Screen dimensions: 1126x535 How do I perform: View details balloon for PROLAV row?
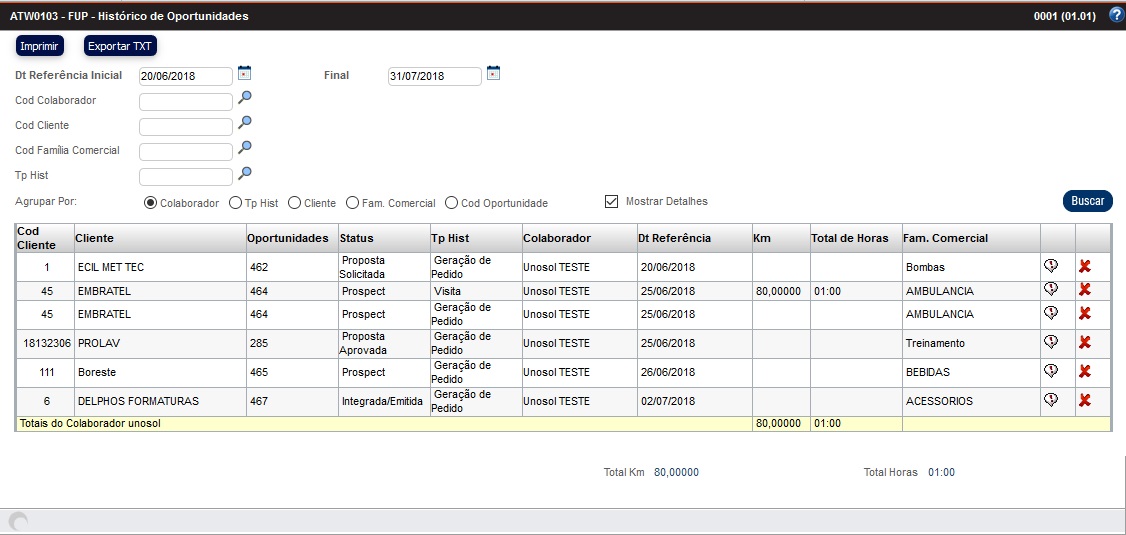(x=1050, y=342)
